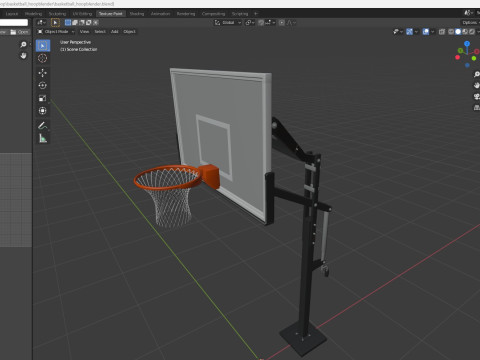Click the viewport zoom magnifier icon on the right
Image resolution: width=480 pixels, height=360 pixels.
coord(477,74)
